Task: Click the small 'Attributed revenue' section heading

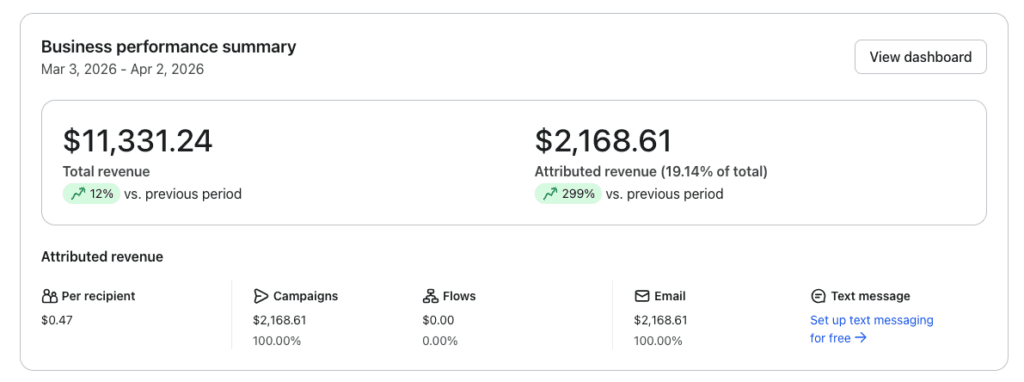Action: tap(102, 257)
